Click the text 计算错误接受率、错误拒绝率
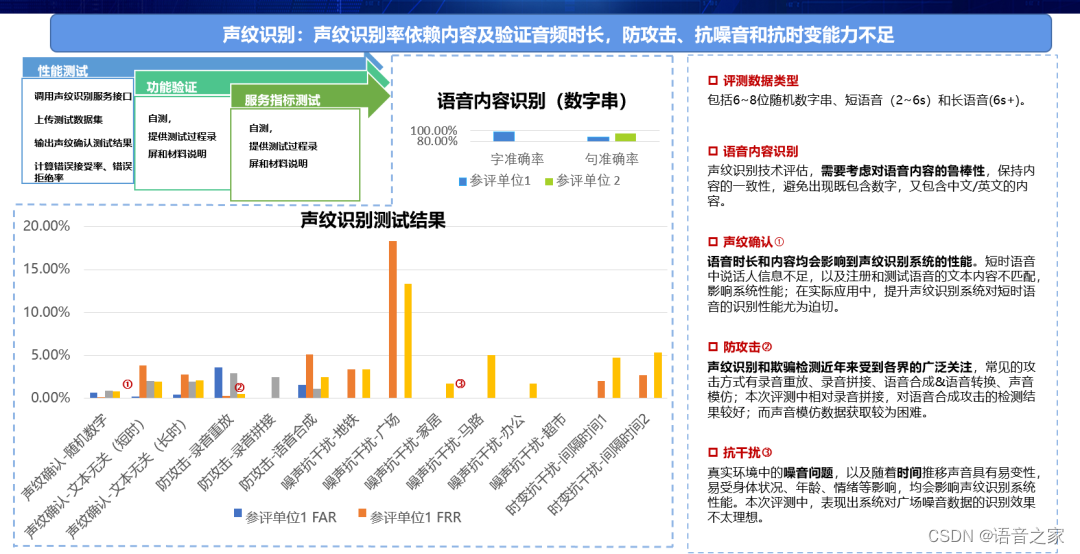Screen dimensions: 1080x554 click(83, 172)
